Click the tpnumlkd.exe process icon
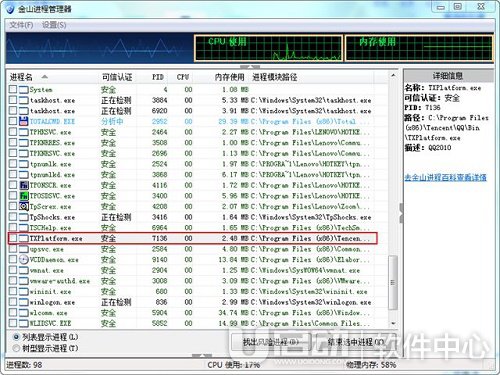Screen dimensions: 500x375 click(24, 174)
